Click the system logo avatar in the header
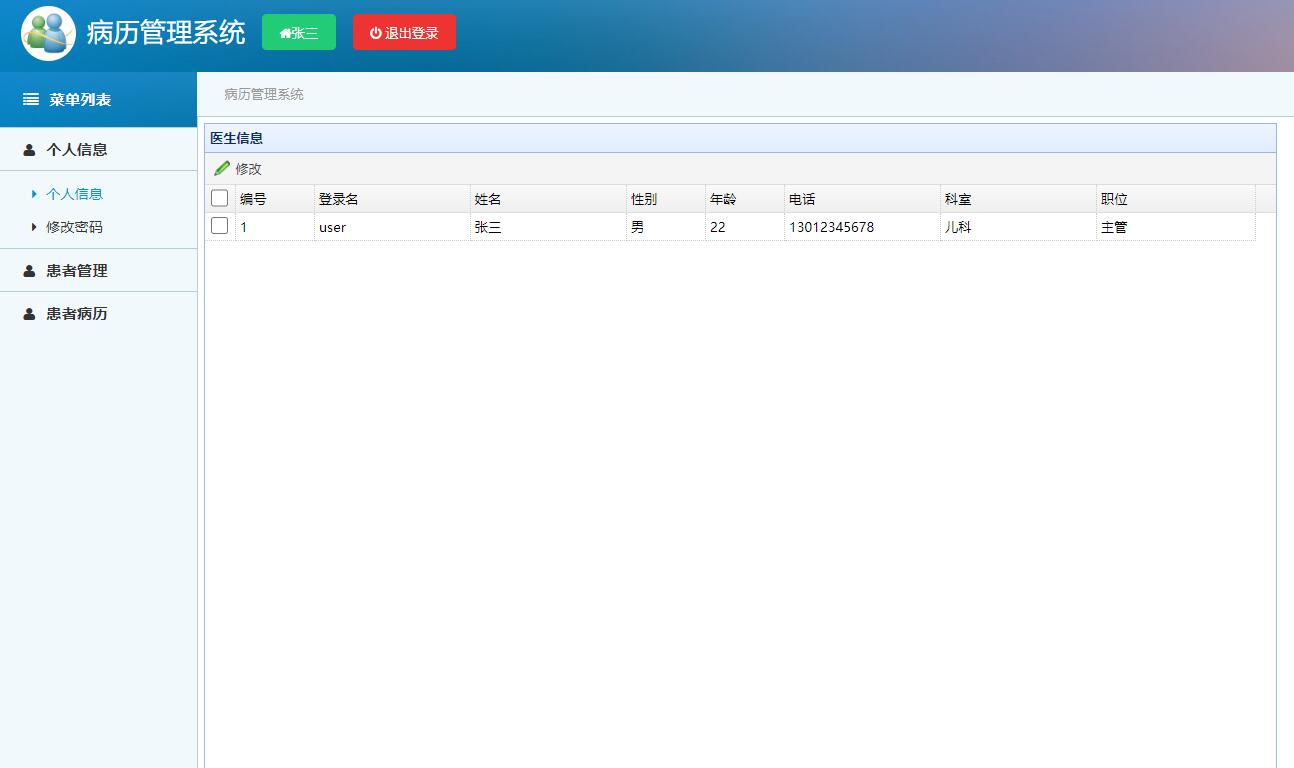This screenshot has width=1294, height=768. [47, 33]
